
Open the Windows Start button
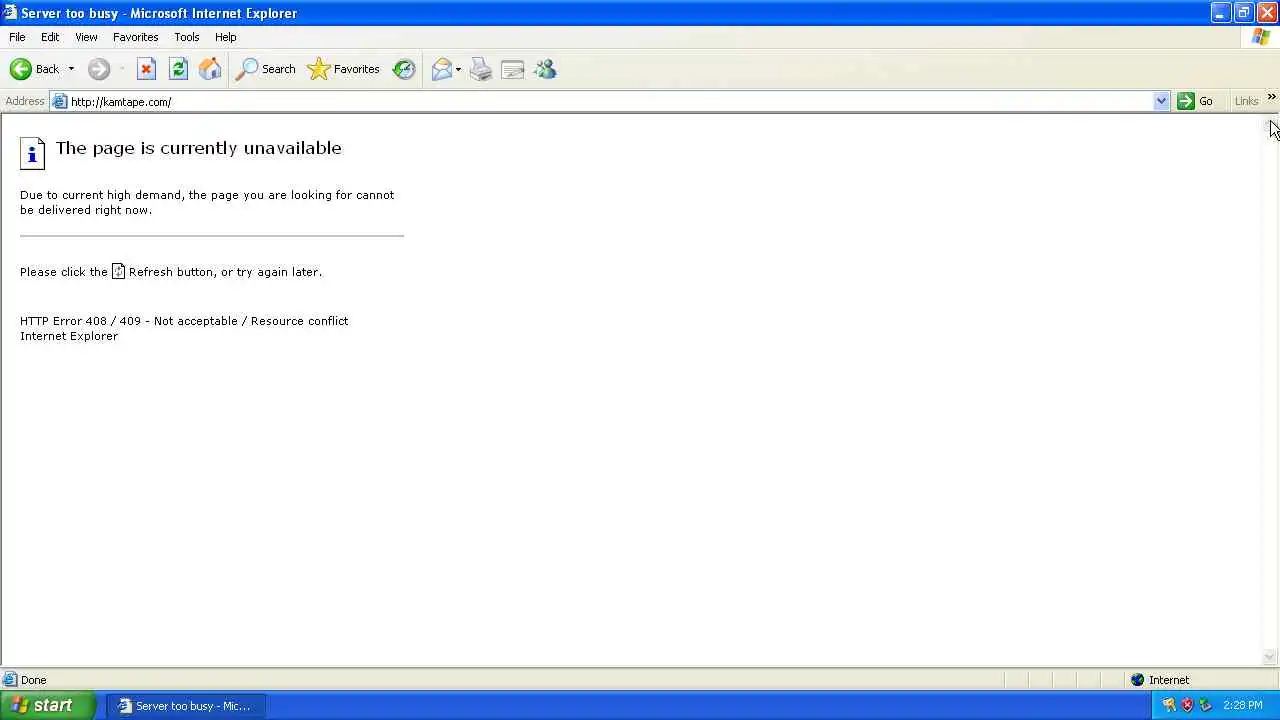tap(48, 705)
